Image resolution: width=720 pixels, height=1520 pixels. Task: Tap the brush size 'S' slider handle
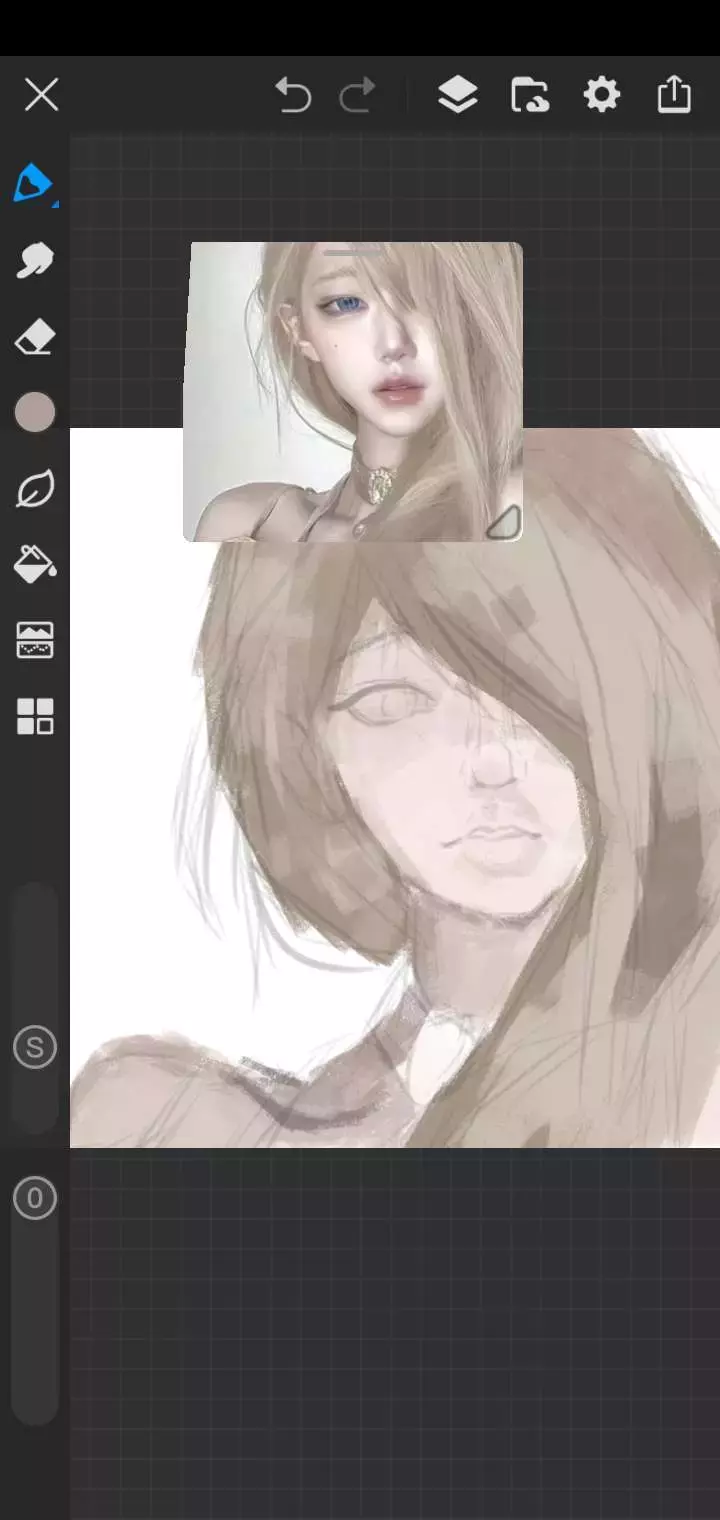35,1048
